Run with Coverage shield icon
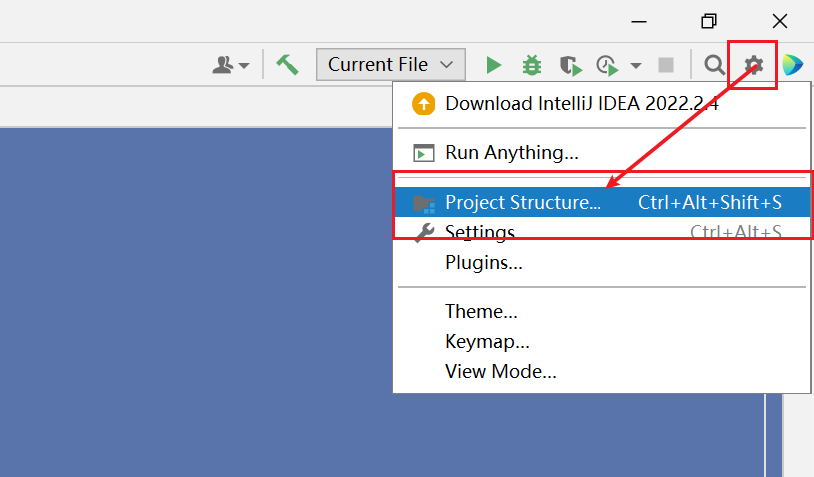 (x=571, y=65)
